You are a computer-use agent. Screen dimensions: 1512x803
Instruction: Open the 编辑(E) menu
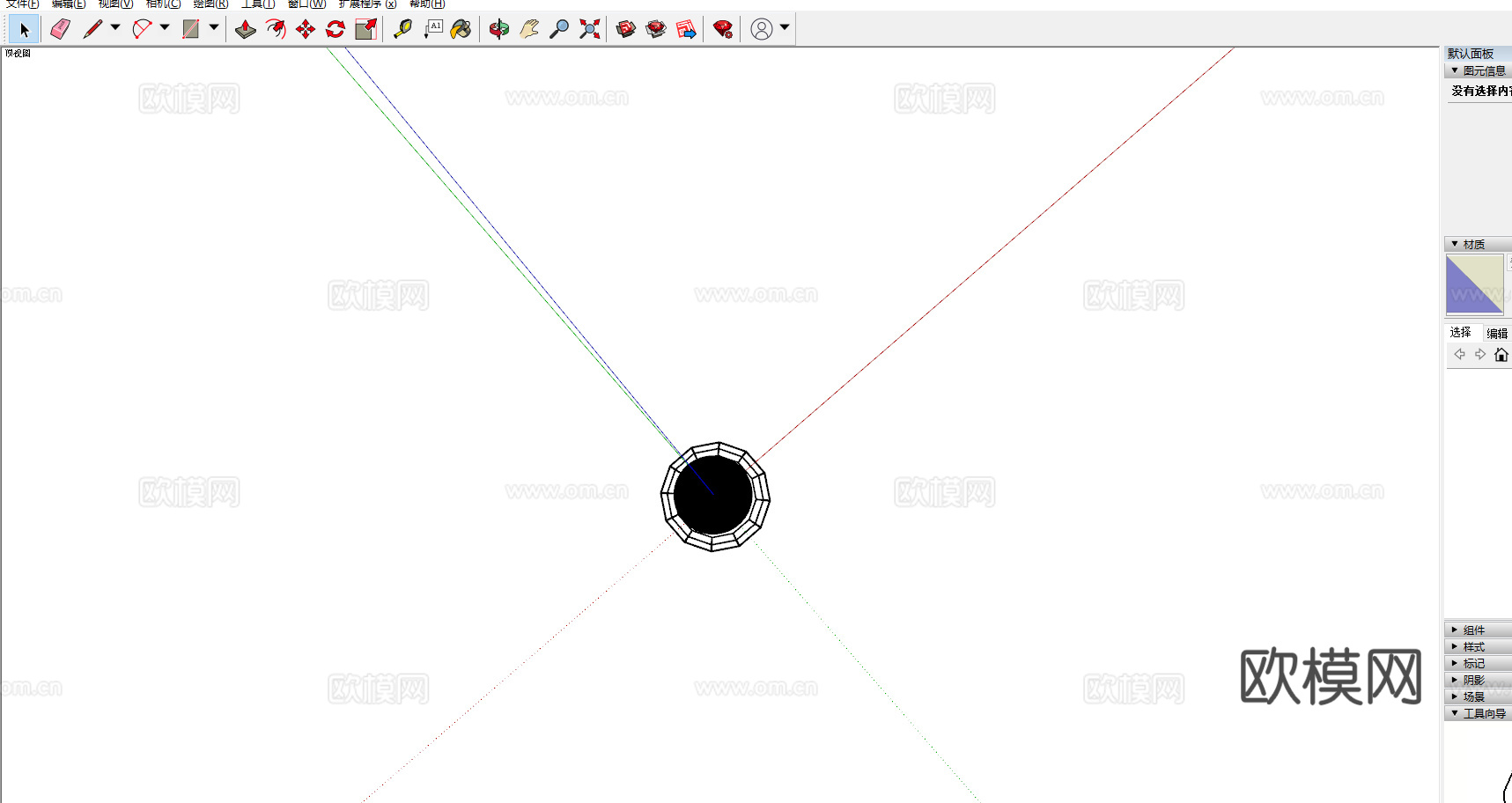[x=69, y=4]
